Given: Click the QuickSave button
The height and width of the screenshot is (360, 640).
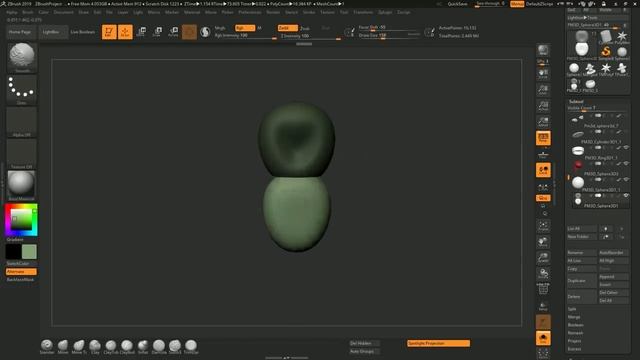Looking at the screenshot, I should coord(458,4).
